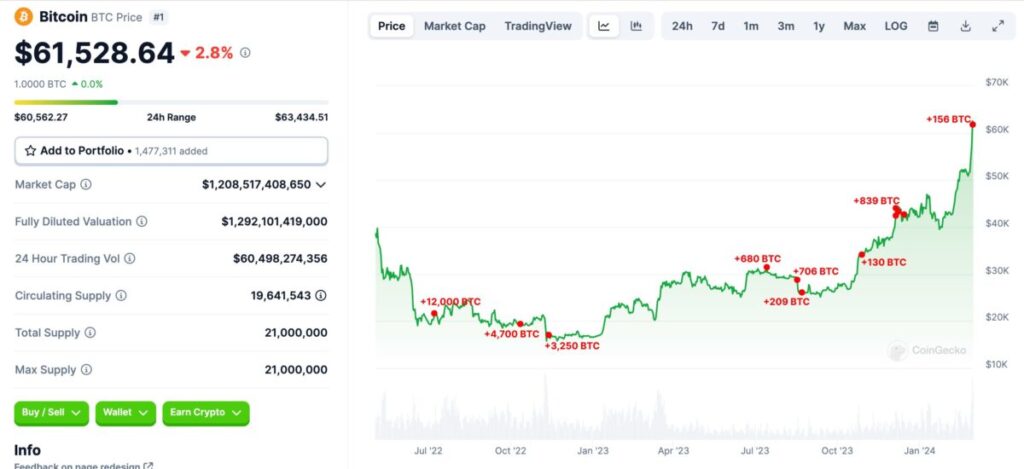The width and height of the screenshot is (1024, 469).
Task: Click Market Cap info icon
Action: (86, 185)
